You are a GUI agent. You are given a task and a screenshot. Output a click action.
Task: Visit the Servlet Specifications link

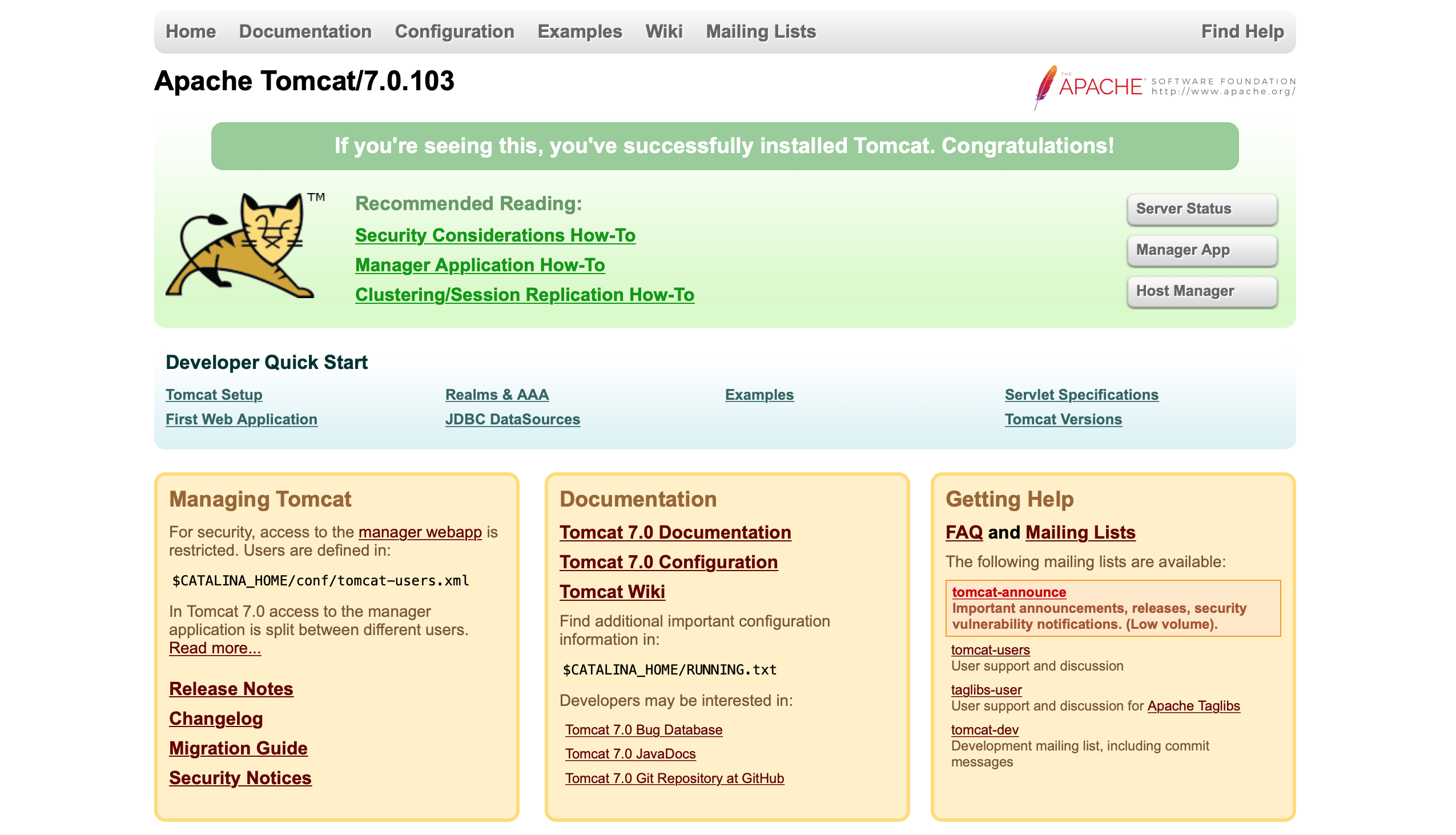point(1081,395)
